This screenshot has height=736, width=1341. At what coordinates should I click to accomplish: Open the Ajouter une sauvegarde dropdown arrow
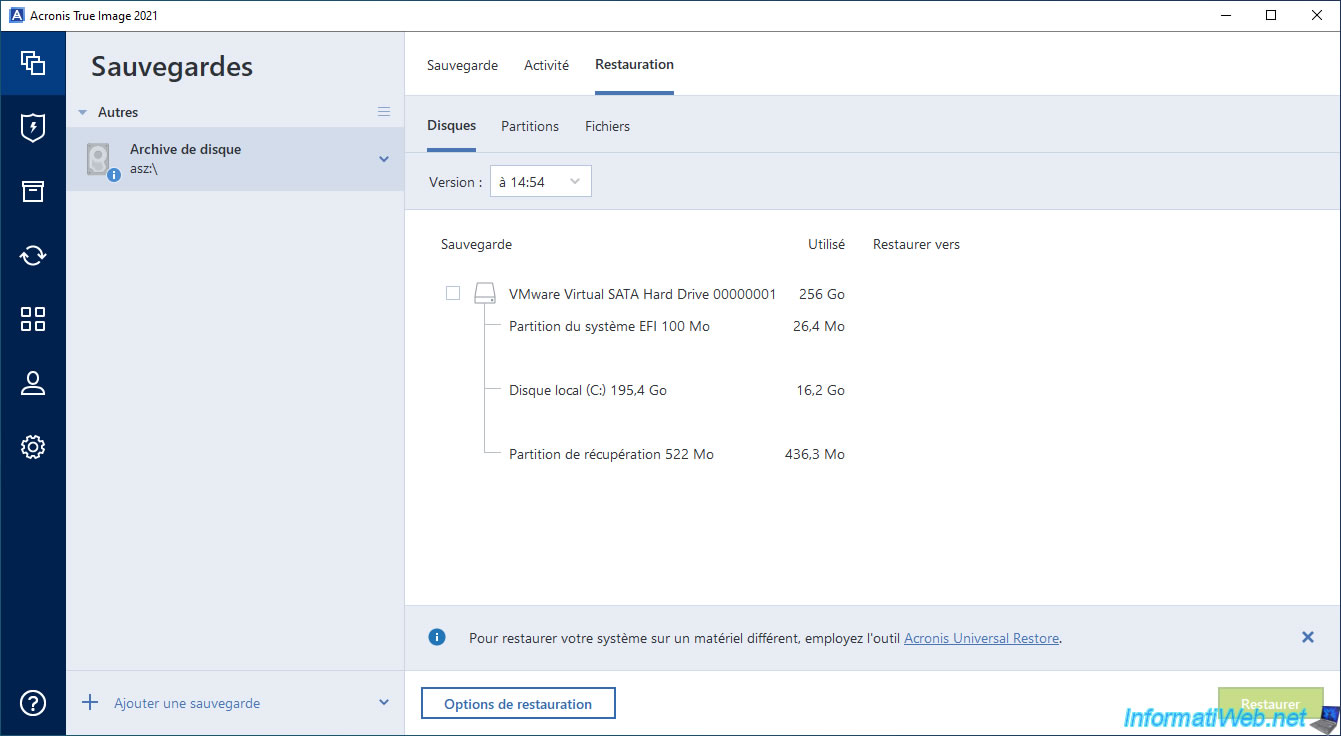[x=384, y=703]
